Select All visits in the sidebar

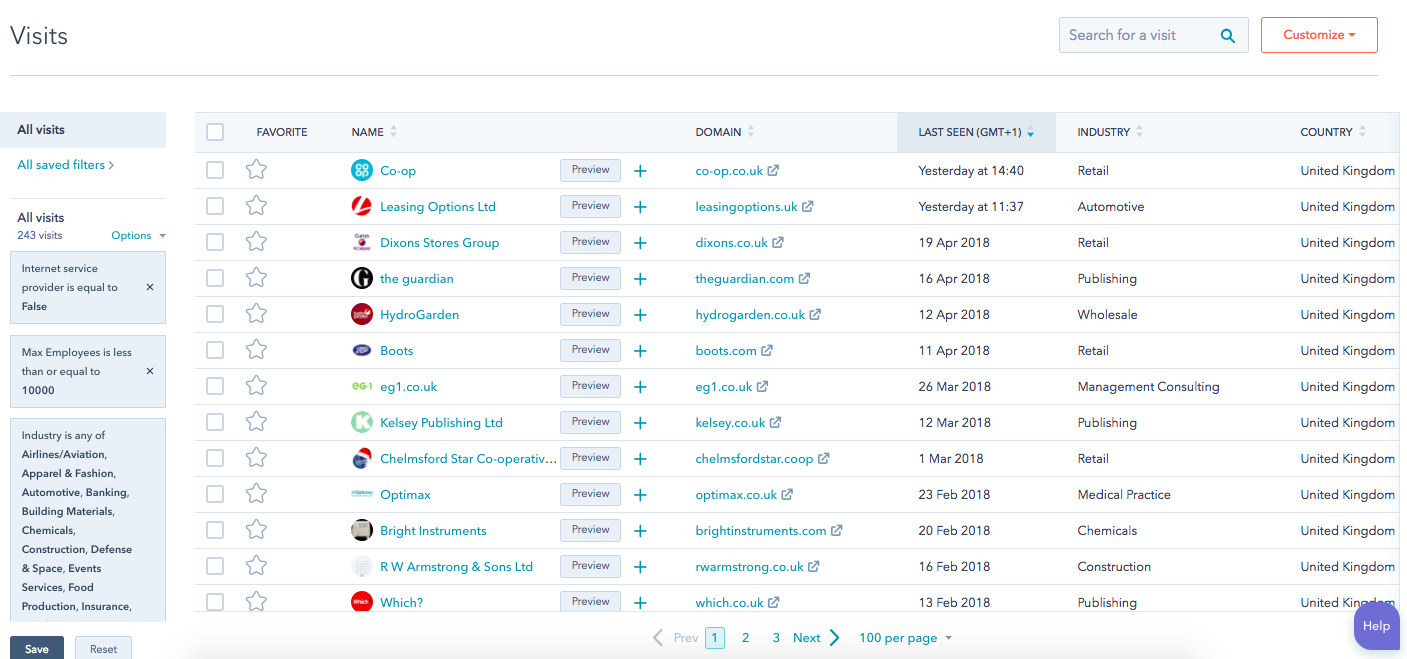click(41, 130)
